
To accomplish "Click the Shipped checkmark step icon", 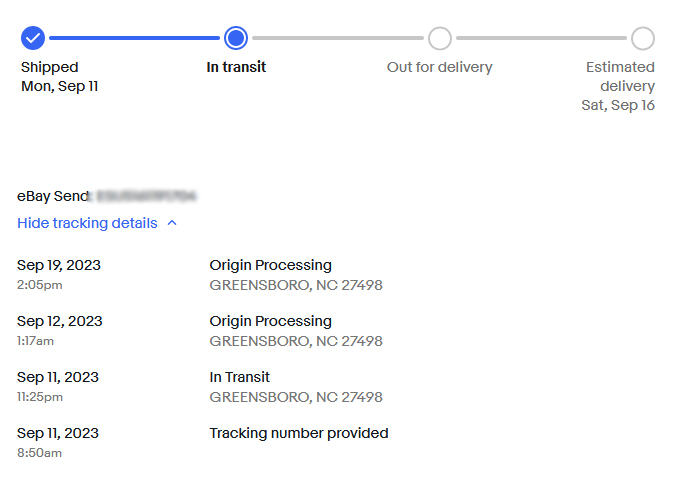I will click(33, 38).
